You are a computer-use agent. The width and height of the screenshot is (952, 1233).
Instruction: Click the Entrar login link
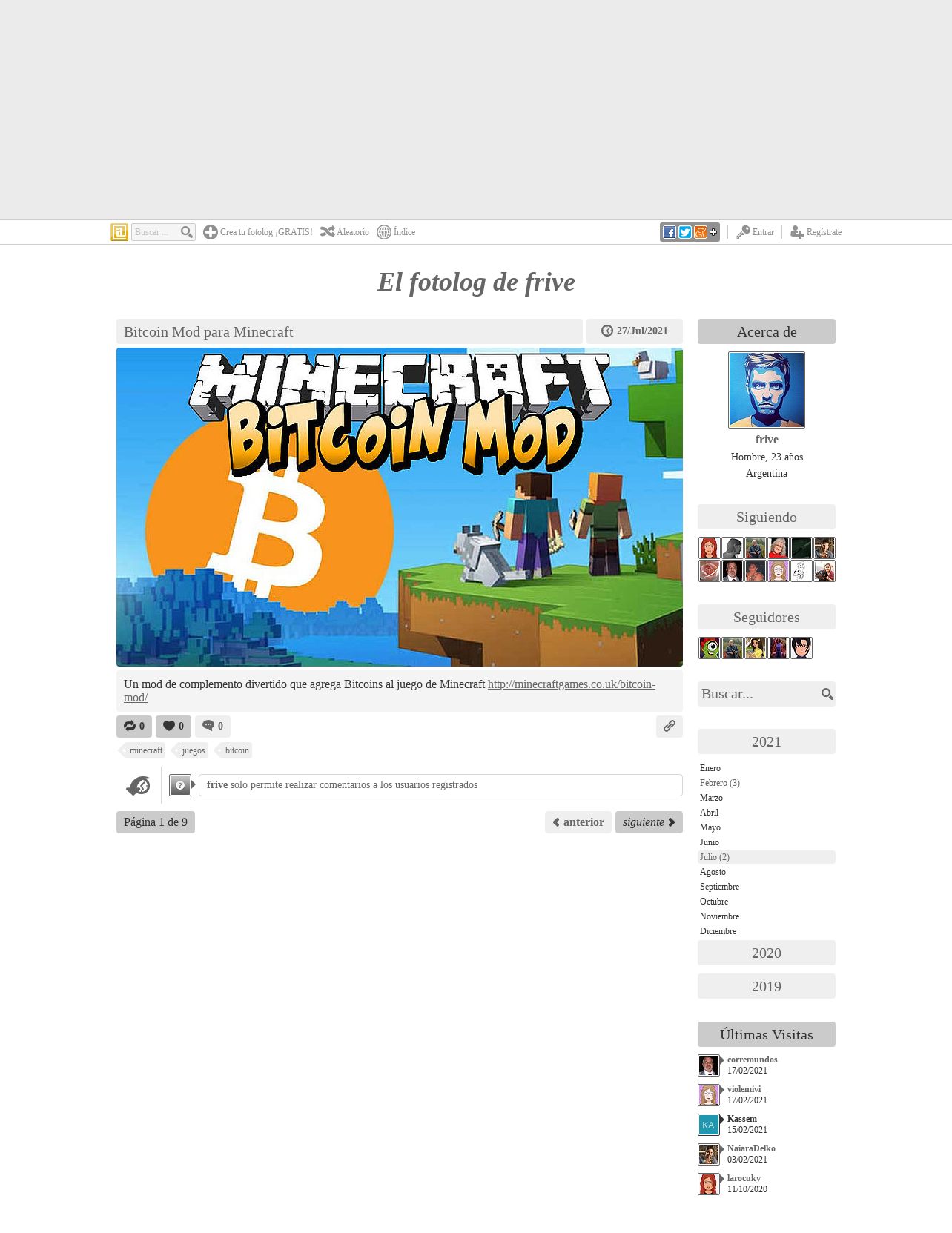(x=763, y=232)
